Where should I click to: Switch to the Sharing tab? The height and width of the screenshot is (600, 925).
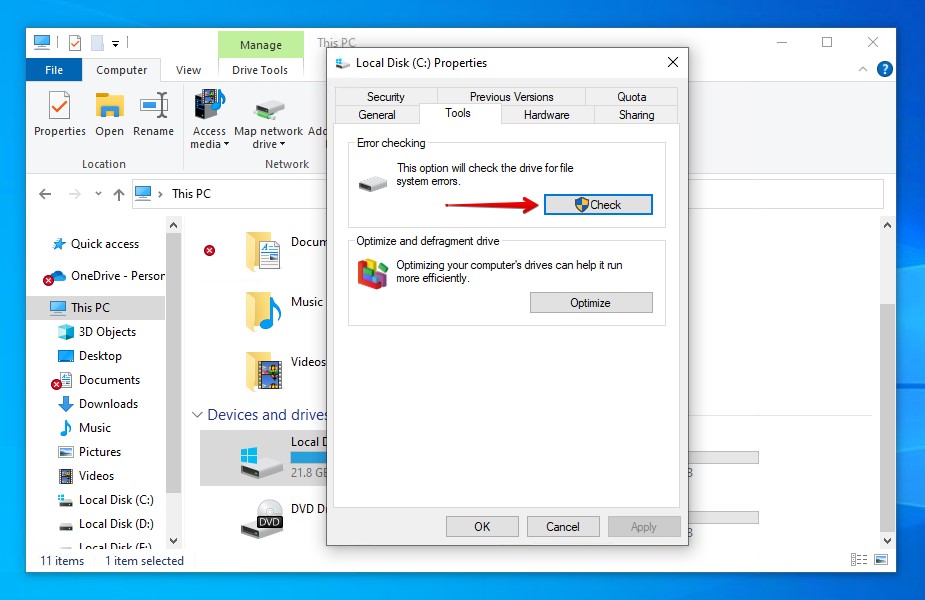click(636, 114)
